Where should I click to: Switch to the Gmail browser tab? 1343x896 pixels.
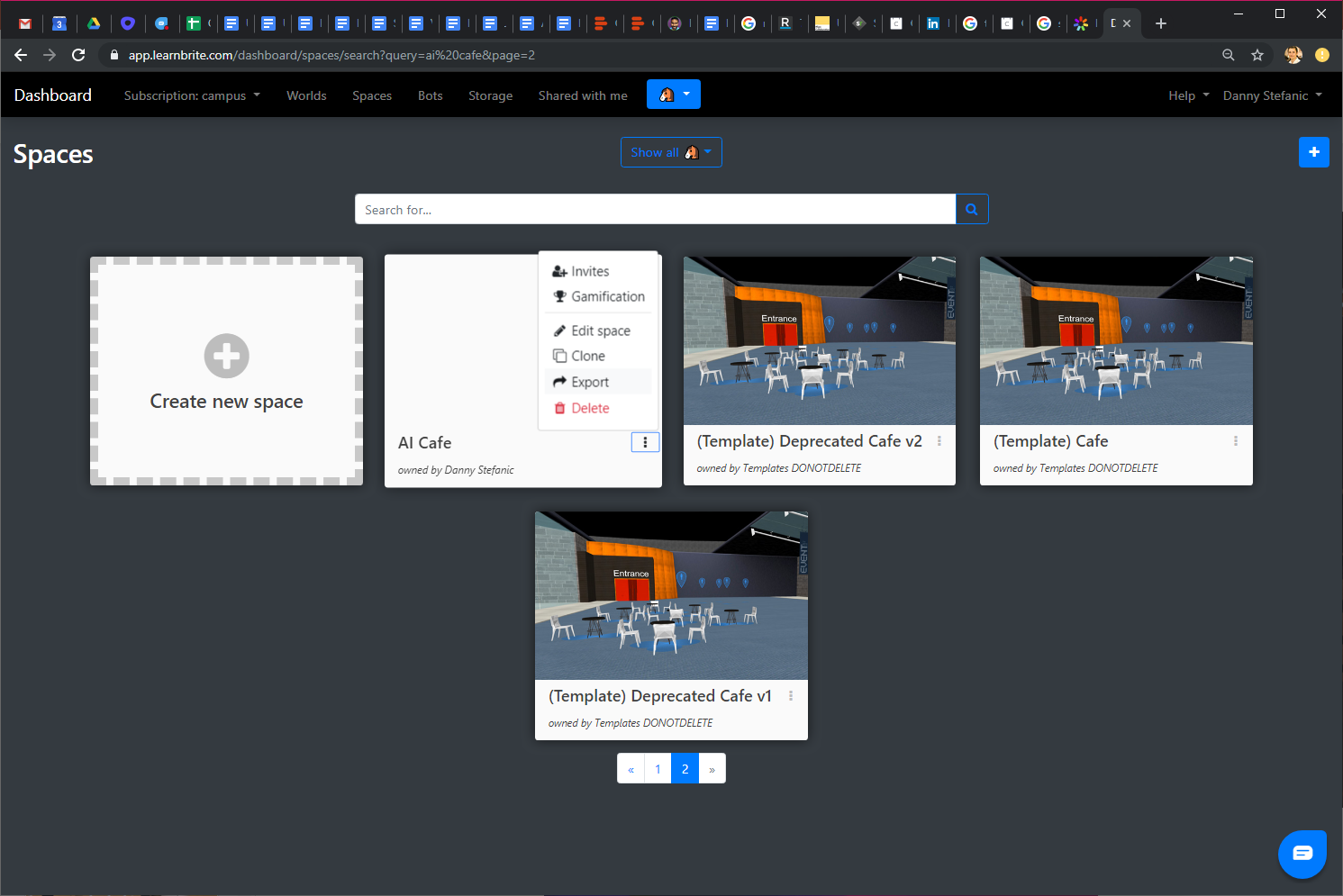click(25, 23)
